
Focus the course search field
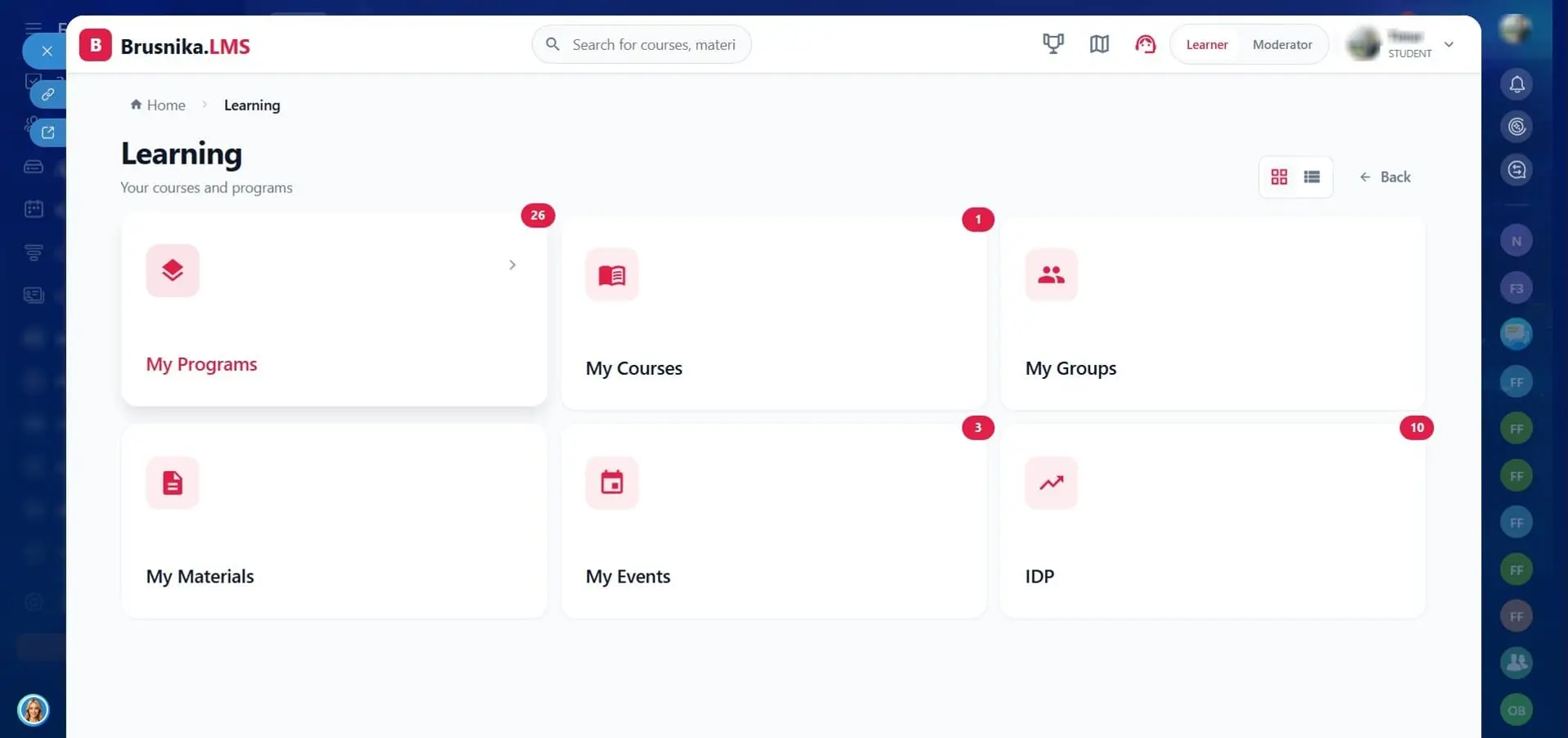642,44
